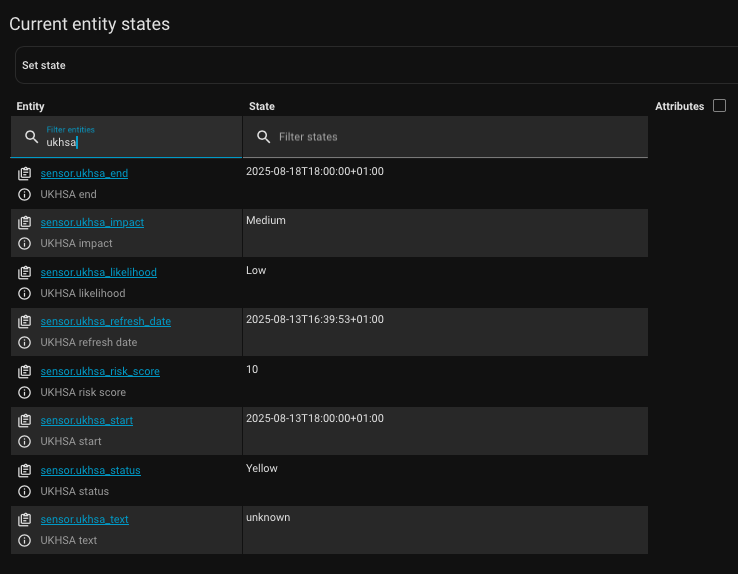The image size is (738, 574).
Task: Click the search icon in entity filter
Action: pos(31,137)
